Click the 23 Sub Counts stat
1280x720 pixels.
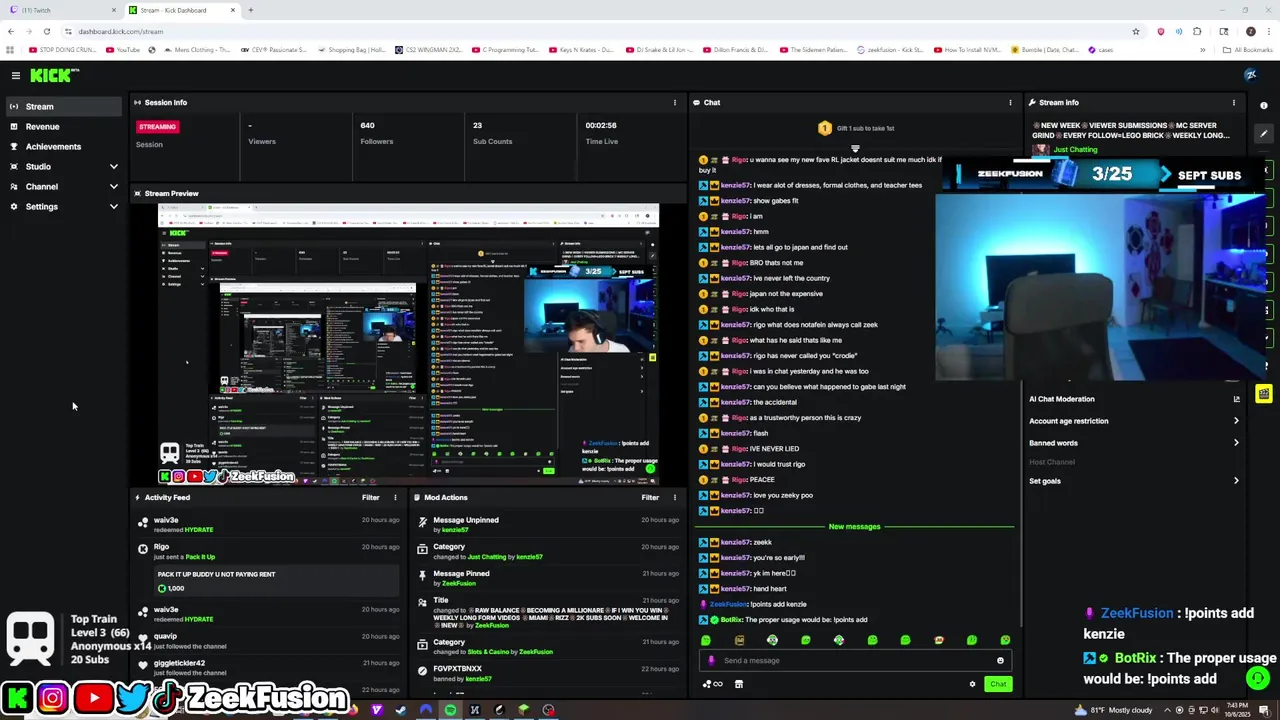click(492, 133)
